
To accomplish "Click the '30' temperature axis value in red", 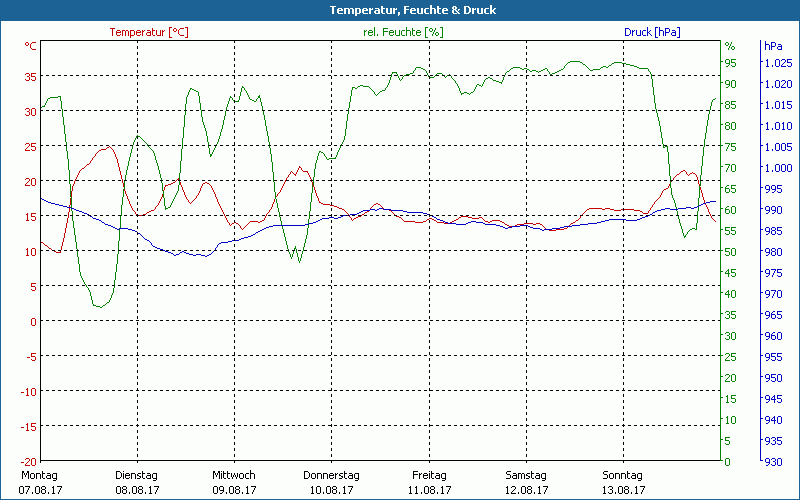I will 31,111.
